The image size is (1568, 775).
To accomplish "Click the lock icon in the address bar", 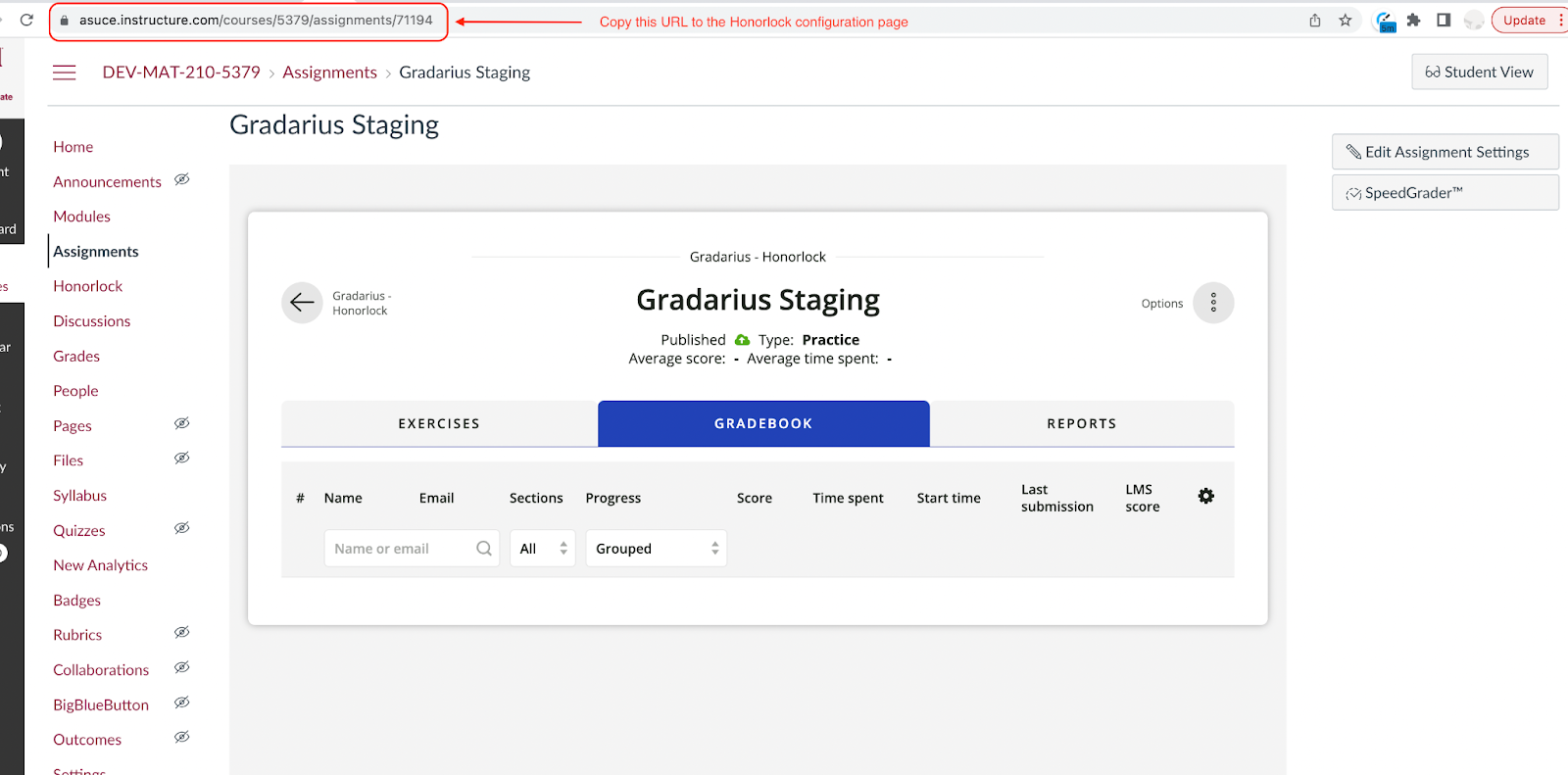I will point(65,21).
